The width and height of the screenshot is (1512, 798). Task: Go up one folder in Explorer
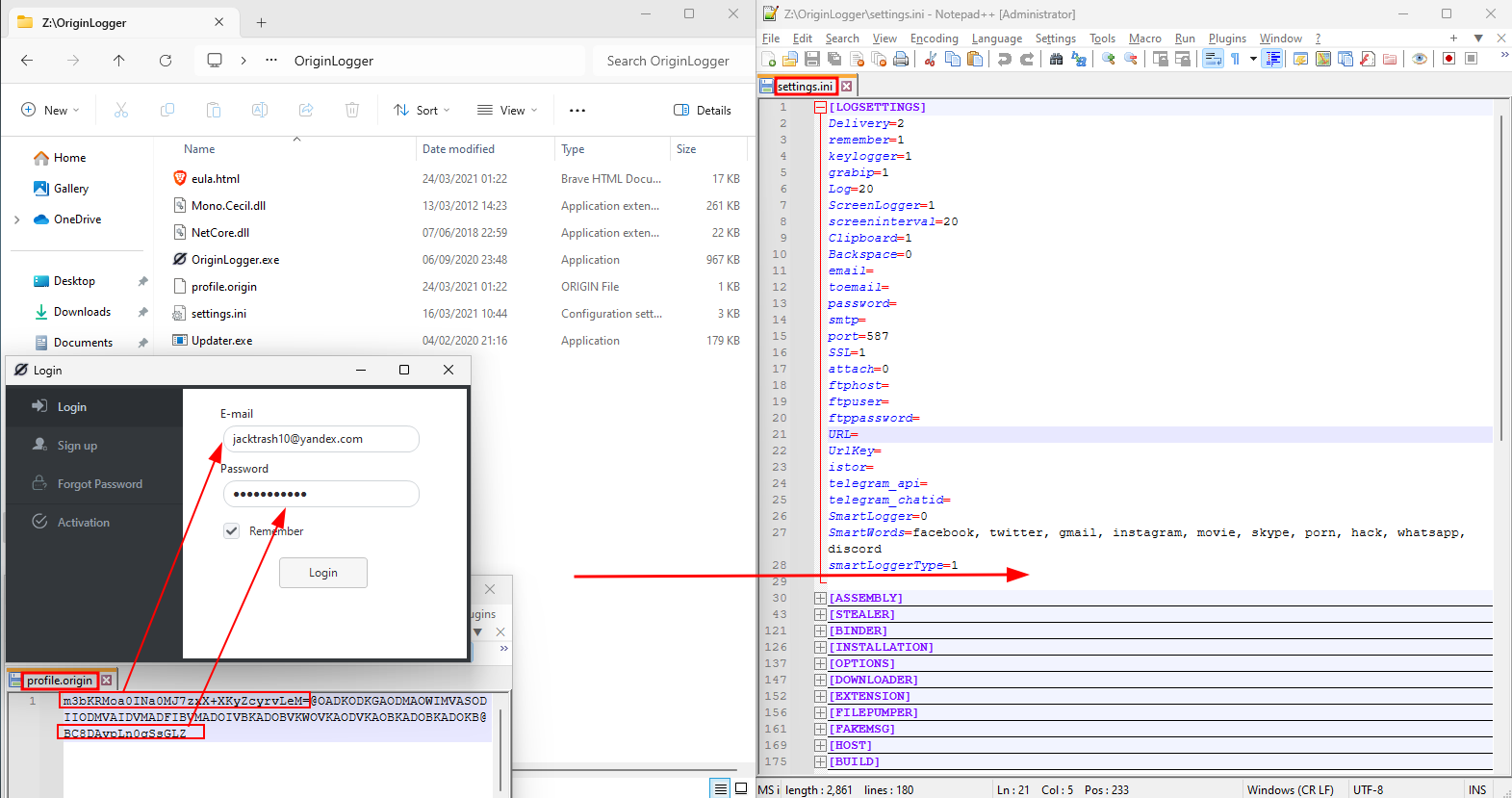click(119, 60)
